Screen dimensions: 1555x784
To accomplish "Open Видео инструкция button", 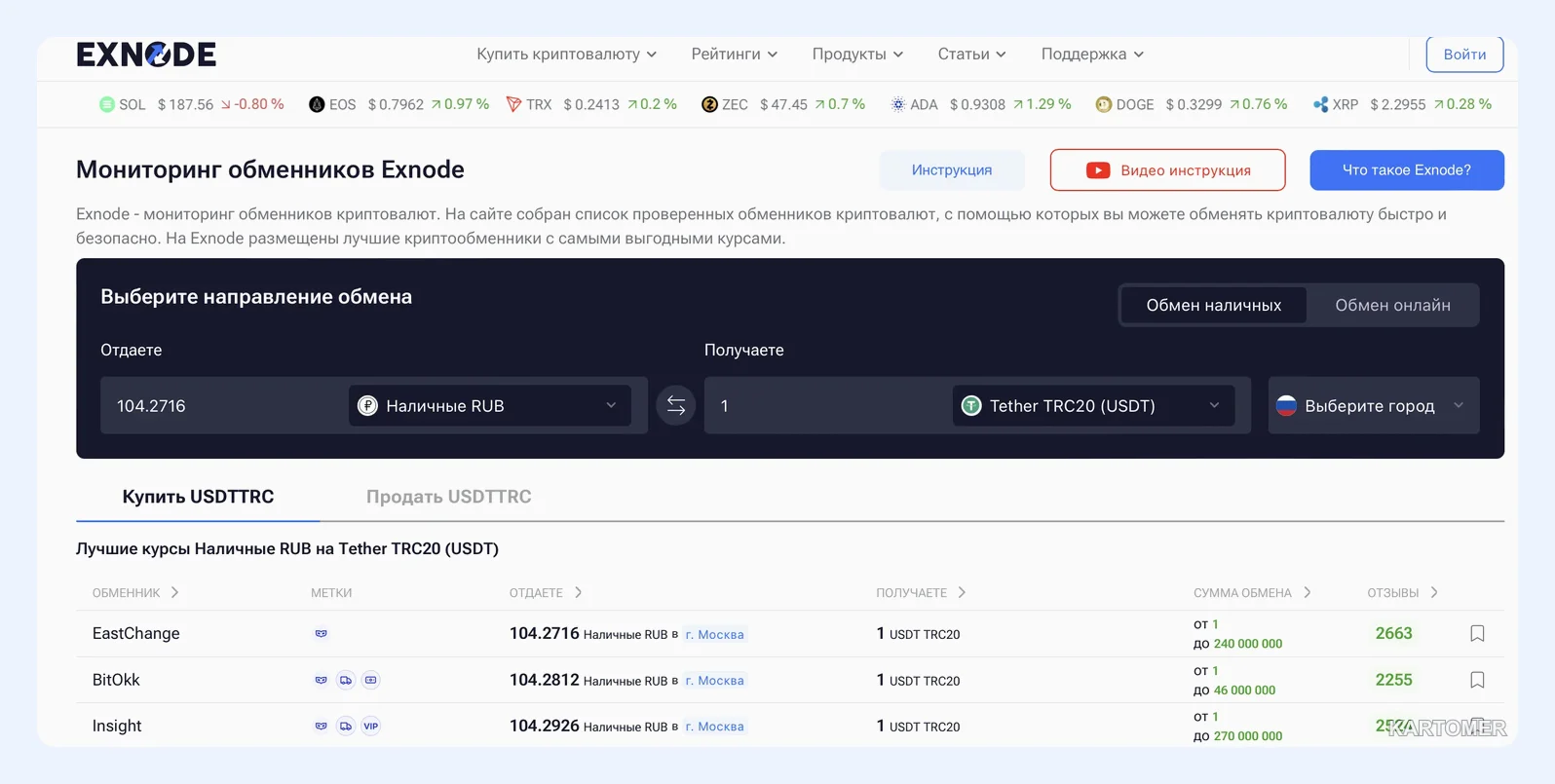I will (x=1167, y=170).
